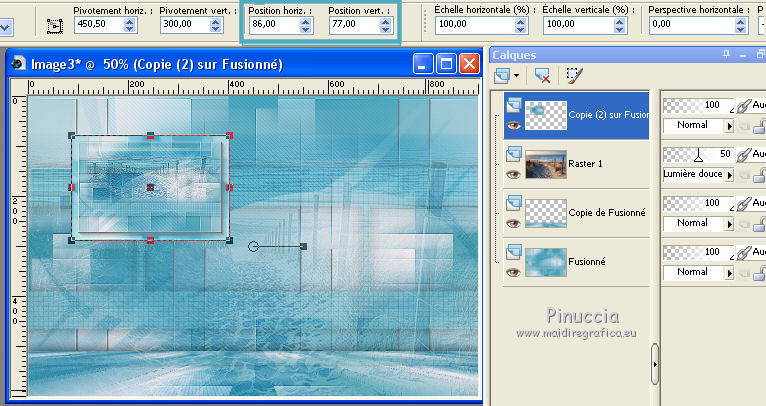Click Échelle verticale spinner arrows
The width and height of the screenshot is (766, 406).
620,25
